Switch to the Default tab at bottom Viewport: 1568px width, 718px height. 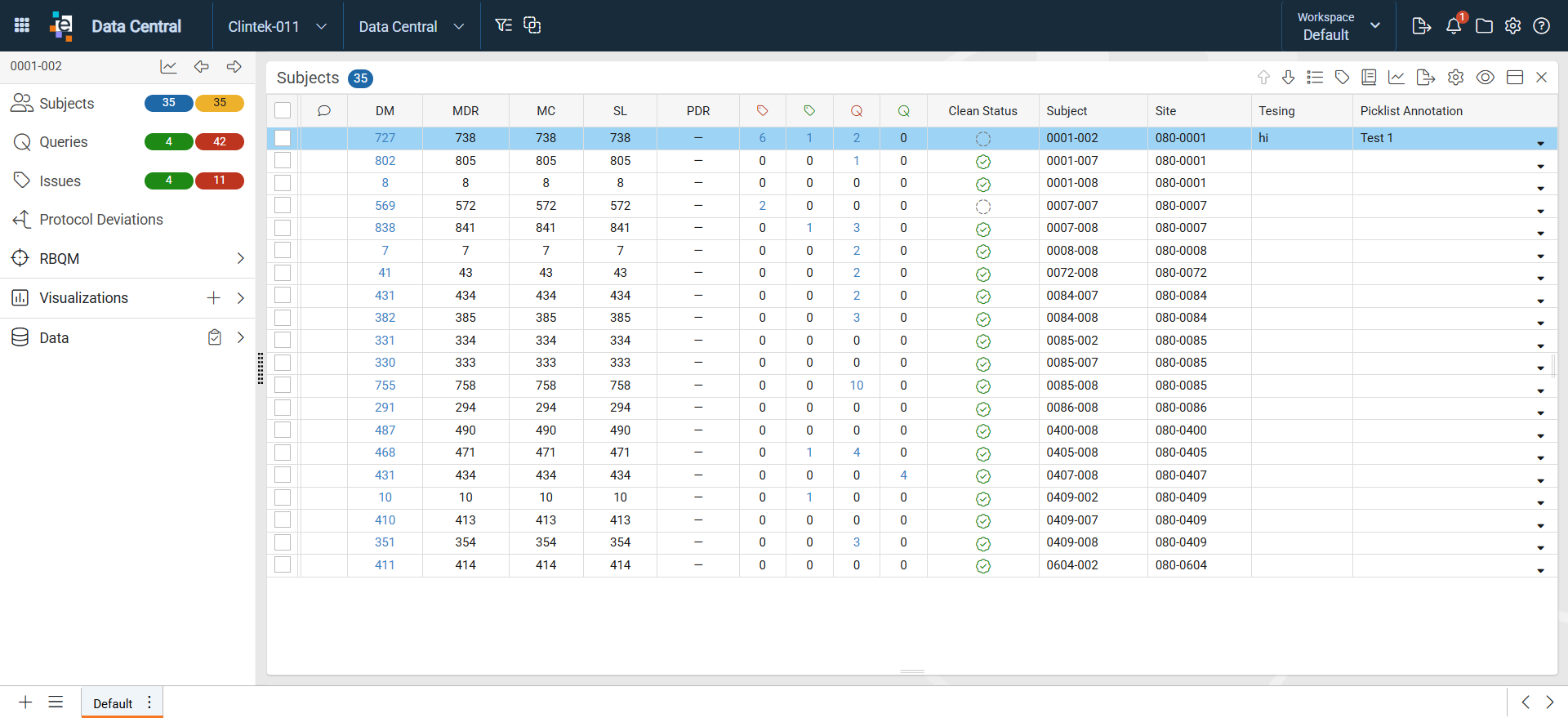(x=113, y=703)
